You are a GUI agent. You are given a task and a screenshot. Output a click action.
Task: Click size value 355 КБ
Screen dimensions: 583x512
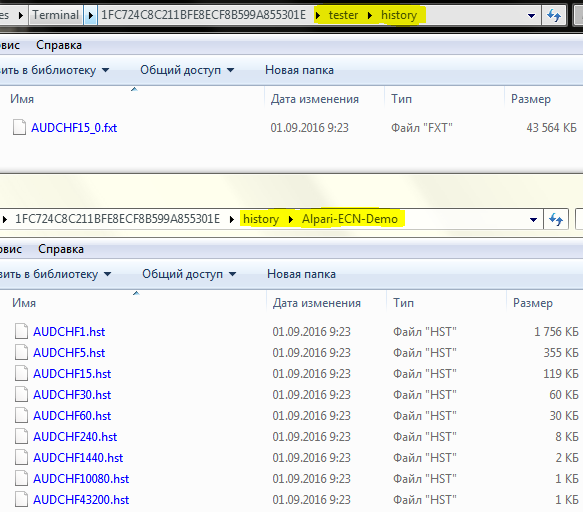(561, 352)
